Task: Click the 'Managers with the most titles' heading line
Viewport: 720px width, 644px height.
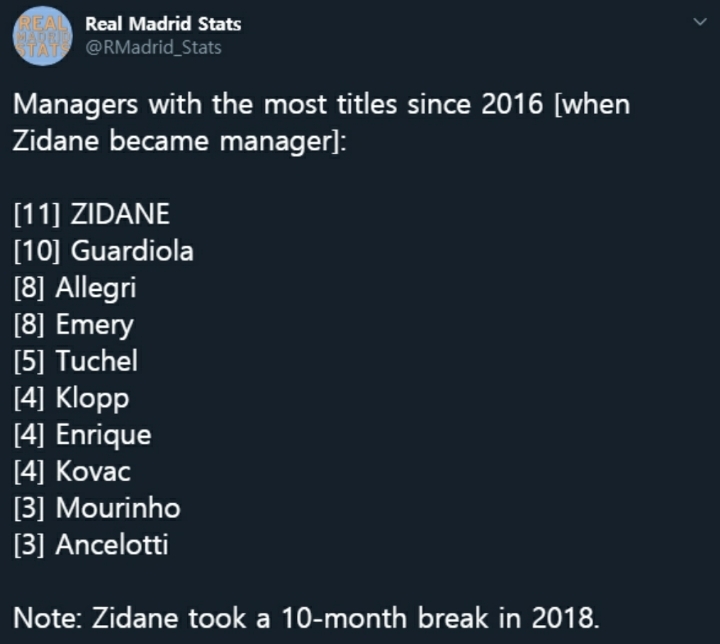Action: click(x=320, y=104)
